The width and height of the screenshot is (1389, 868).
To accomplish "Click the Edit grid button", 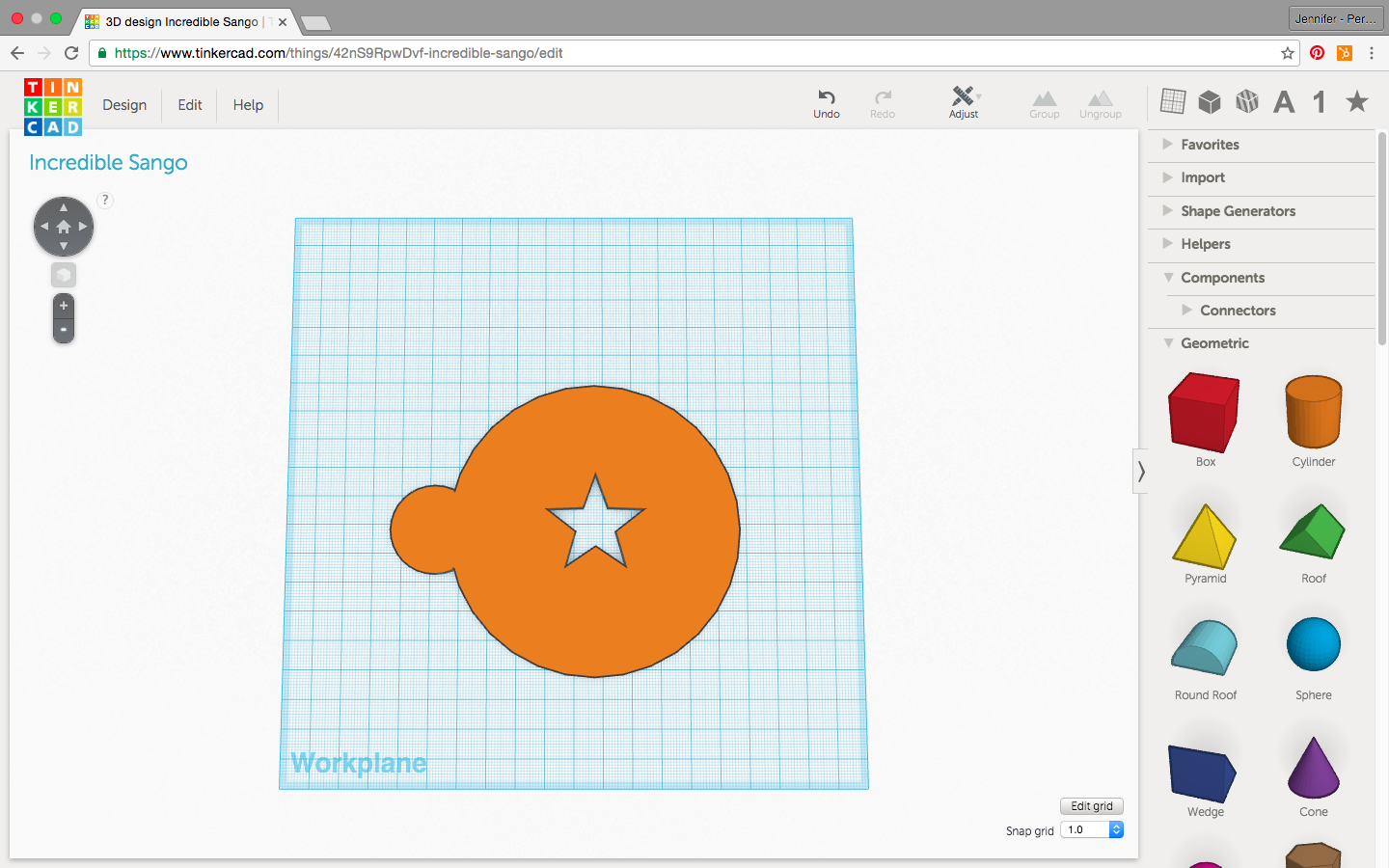I will click(1092, 806).
